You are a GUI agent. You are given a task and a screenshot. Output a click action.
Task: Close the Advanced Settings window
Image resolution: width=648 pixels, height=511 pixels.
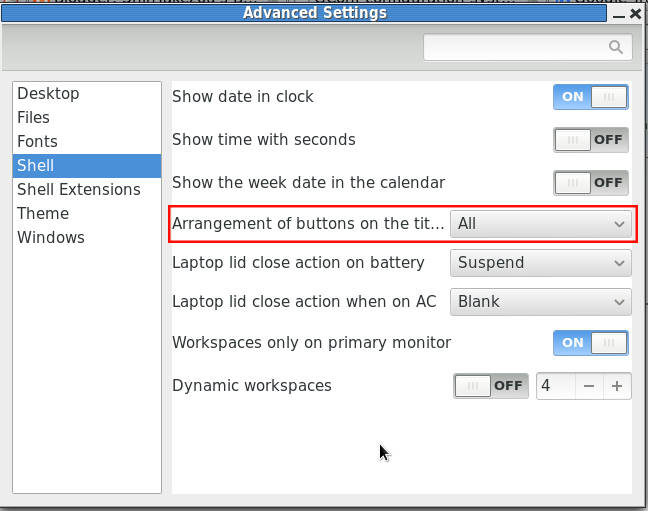tap(636, 13)
